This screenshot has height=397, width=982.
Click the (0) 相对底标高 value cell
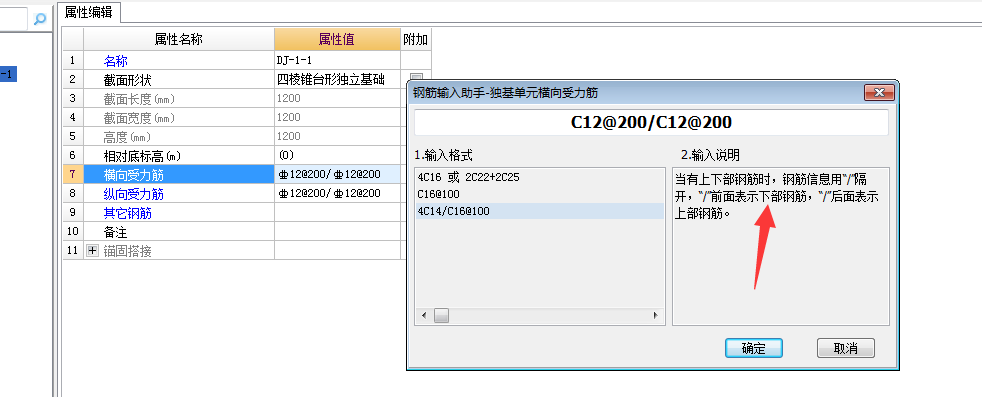[338, 155]
